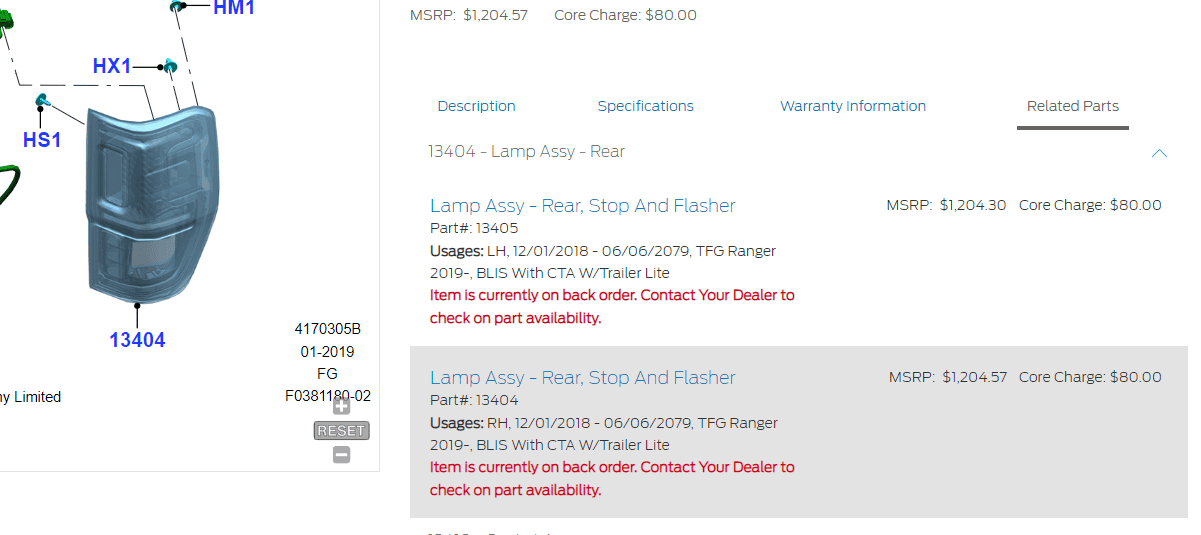
Task: Switch to the Specifications tab
Action: tap(646, 106)
